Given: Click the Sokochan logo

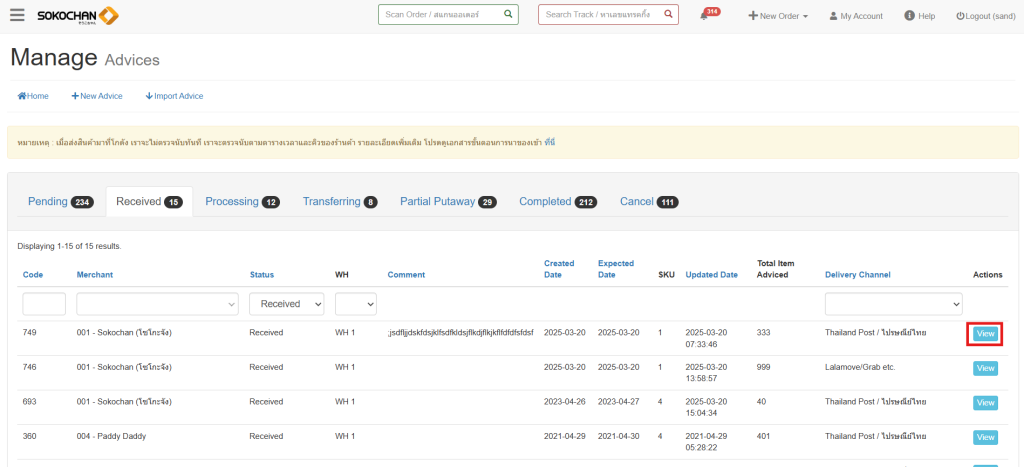Looking at the screenshot, I should click(x=78, y=15).
